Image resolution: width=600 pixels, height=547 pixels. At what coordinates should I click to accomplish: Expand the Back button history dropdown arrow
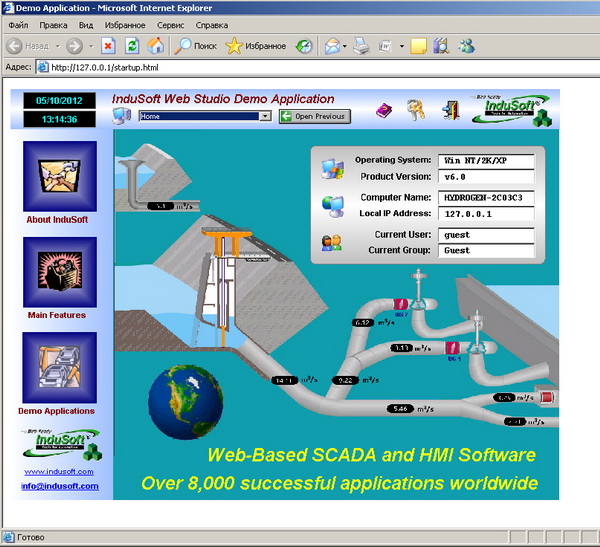[x=58, y=46]
